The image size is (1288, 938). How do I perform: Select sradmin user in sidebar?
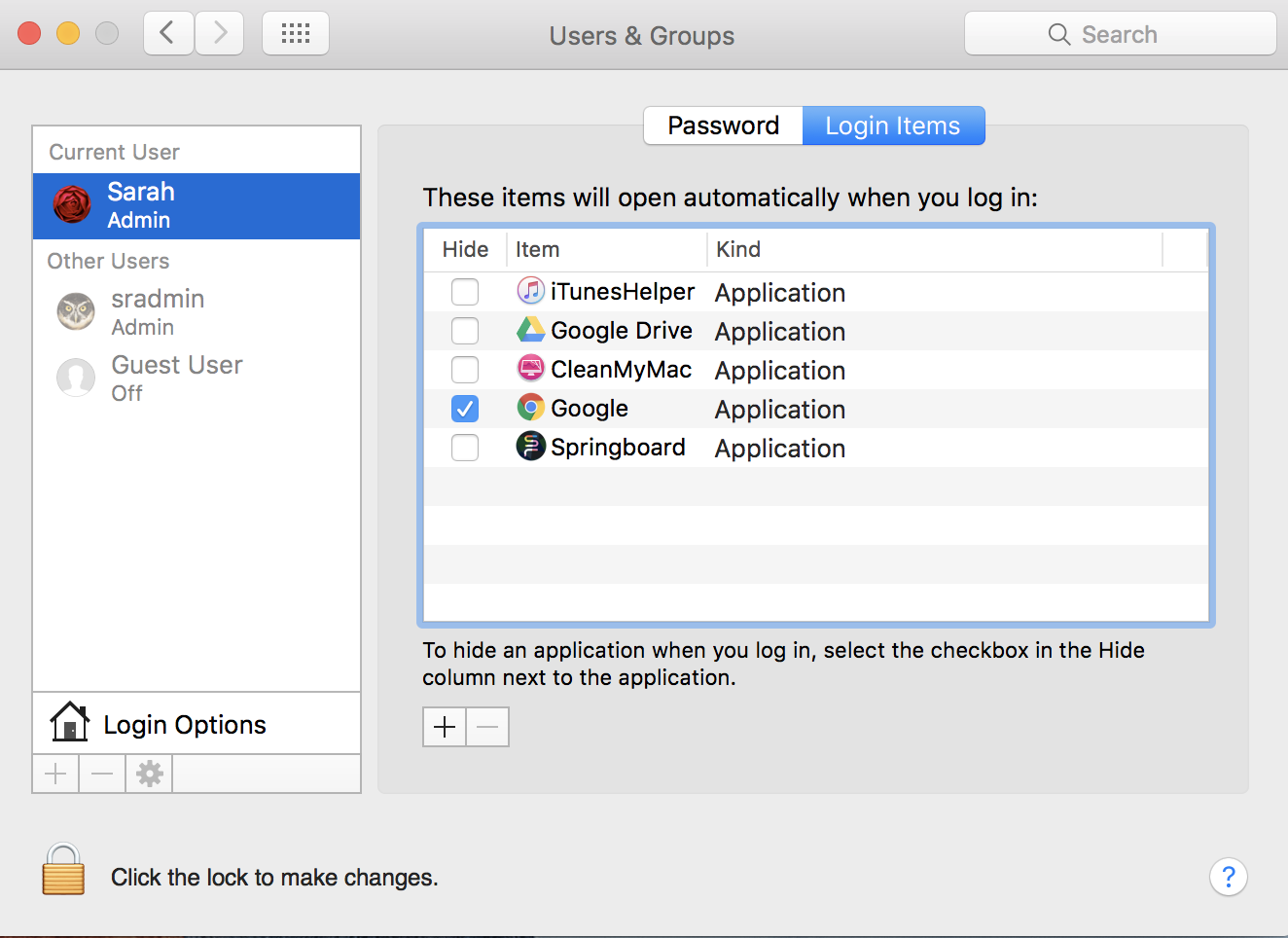point(157,311)
